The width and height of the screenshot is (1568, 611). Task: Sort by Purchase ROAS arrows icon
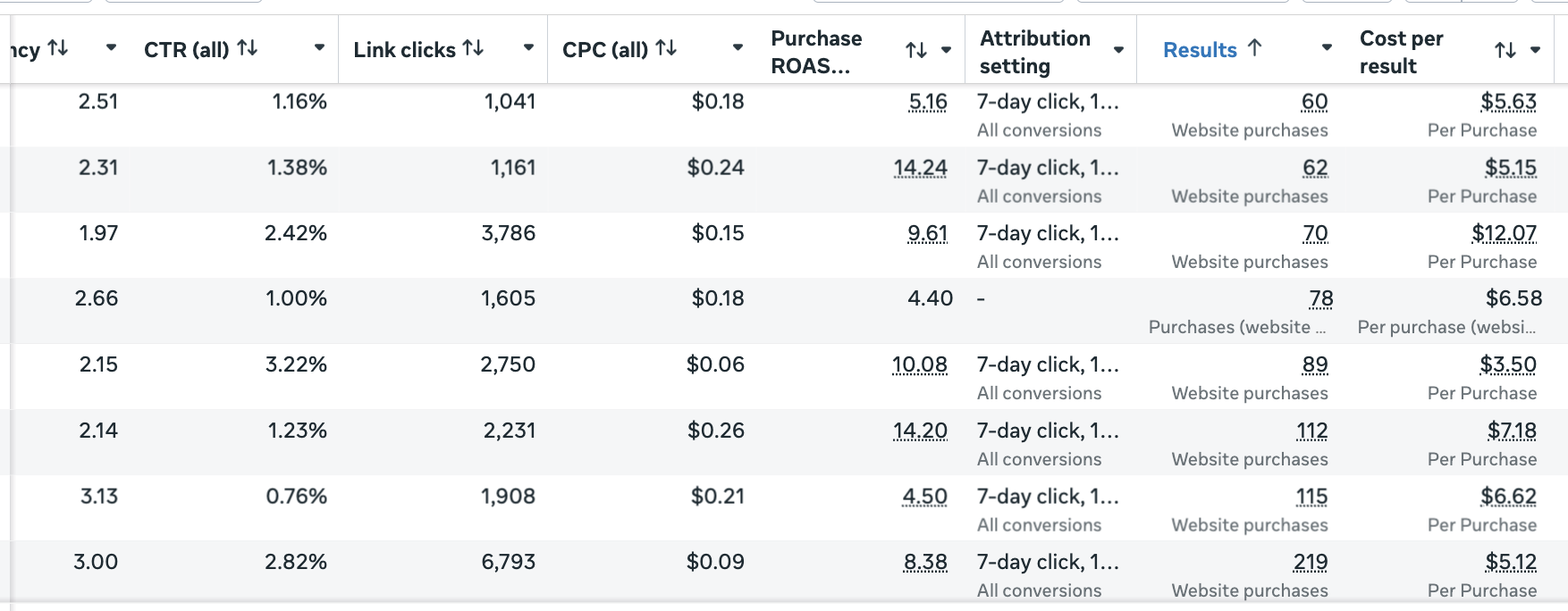coord(916,51)
